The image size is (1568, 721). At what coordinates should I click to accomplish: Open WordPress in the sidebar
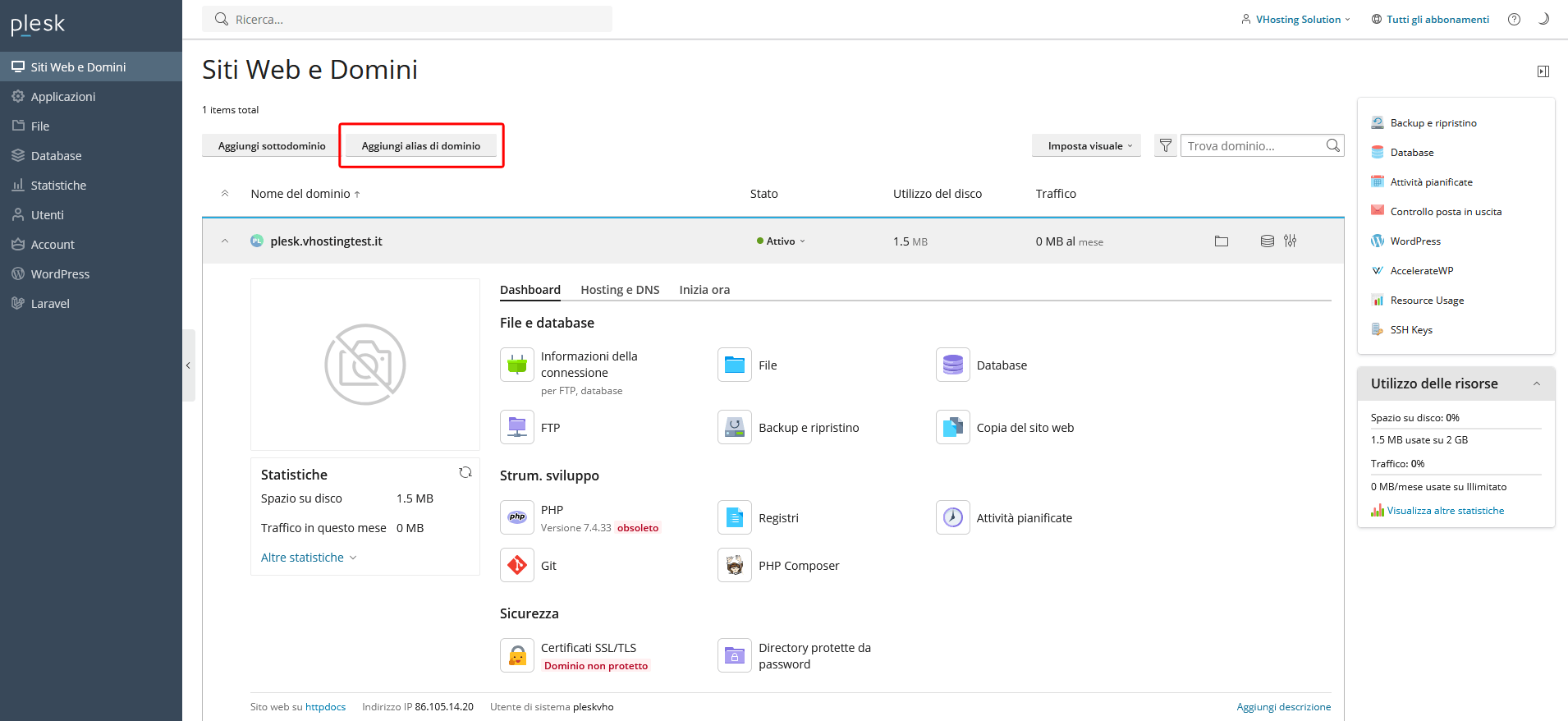91,273
